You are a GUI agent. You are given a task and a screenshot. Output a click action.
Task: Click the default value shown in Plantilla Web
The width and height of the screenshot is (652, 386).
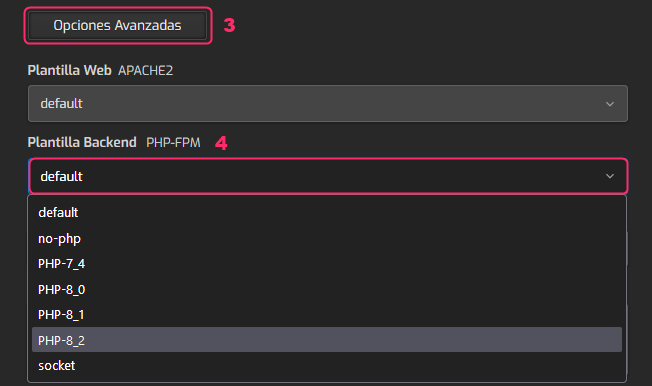pos(62,104)
